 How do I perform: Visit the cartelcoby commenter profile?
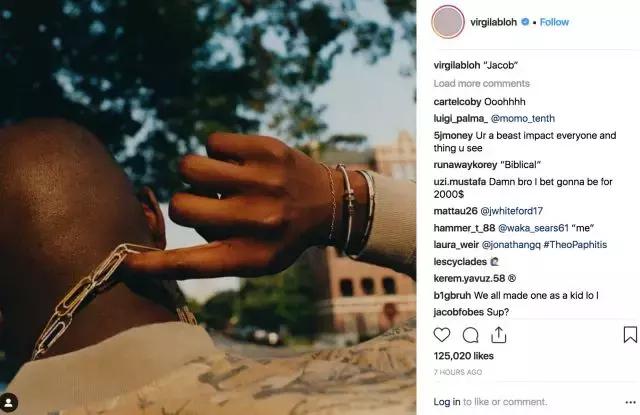click(457, 102)
